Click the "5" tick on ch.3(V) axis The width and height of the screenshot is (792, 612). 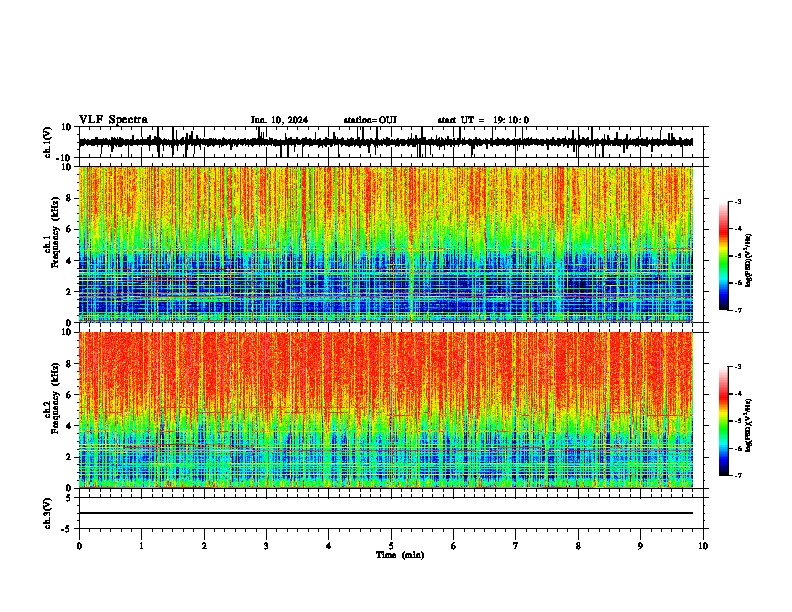(x=70, y=497)
